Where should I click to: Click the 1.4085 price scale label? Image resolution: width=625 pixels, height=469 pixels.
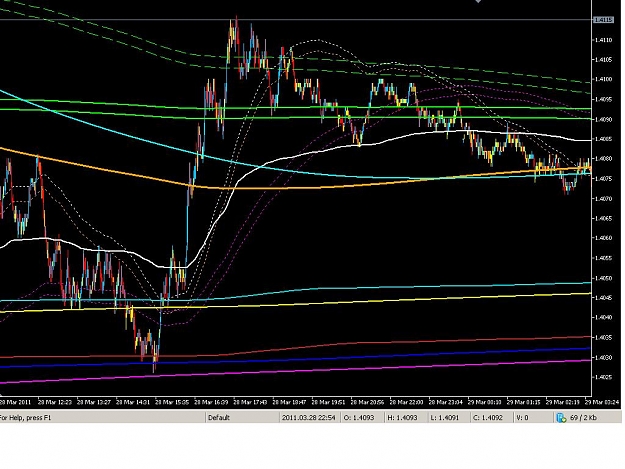point(603,139)
